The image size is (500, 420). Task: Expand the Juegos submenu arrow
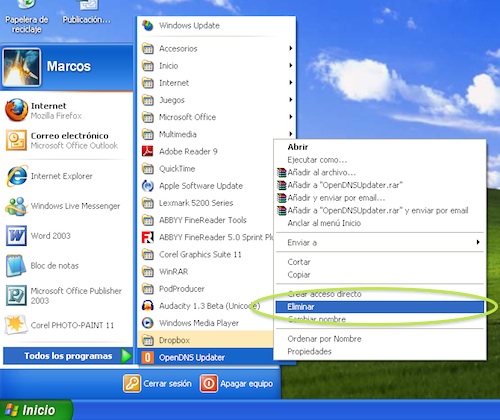(x=291, y=100)
